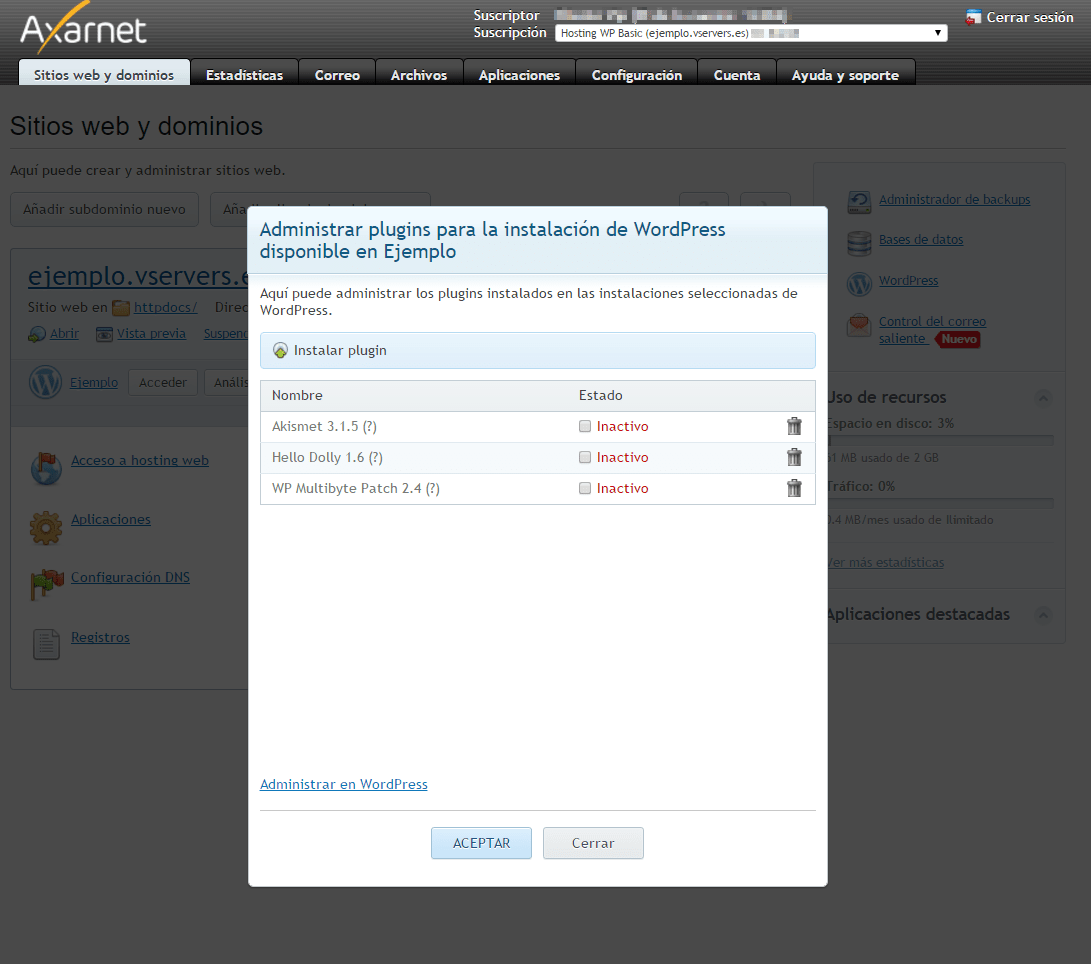The height and width of the screenshot is (964, 1091).
Task: Collapse the Aplicaciones destacadas section
Action: tap(1043, 615)
